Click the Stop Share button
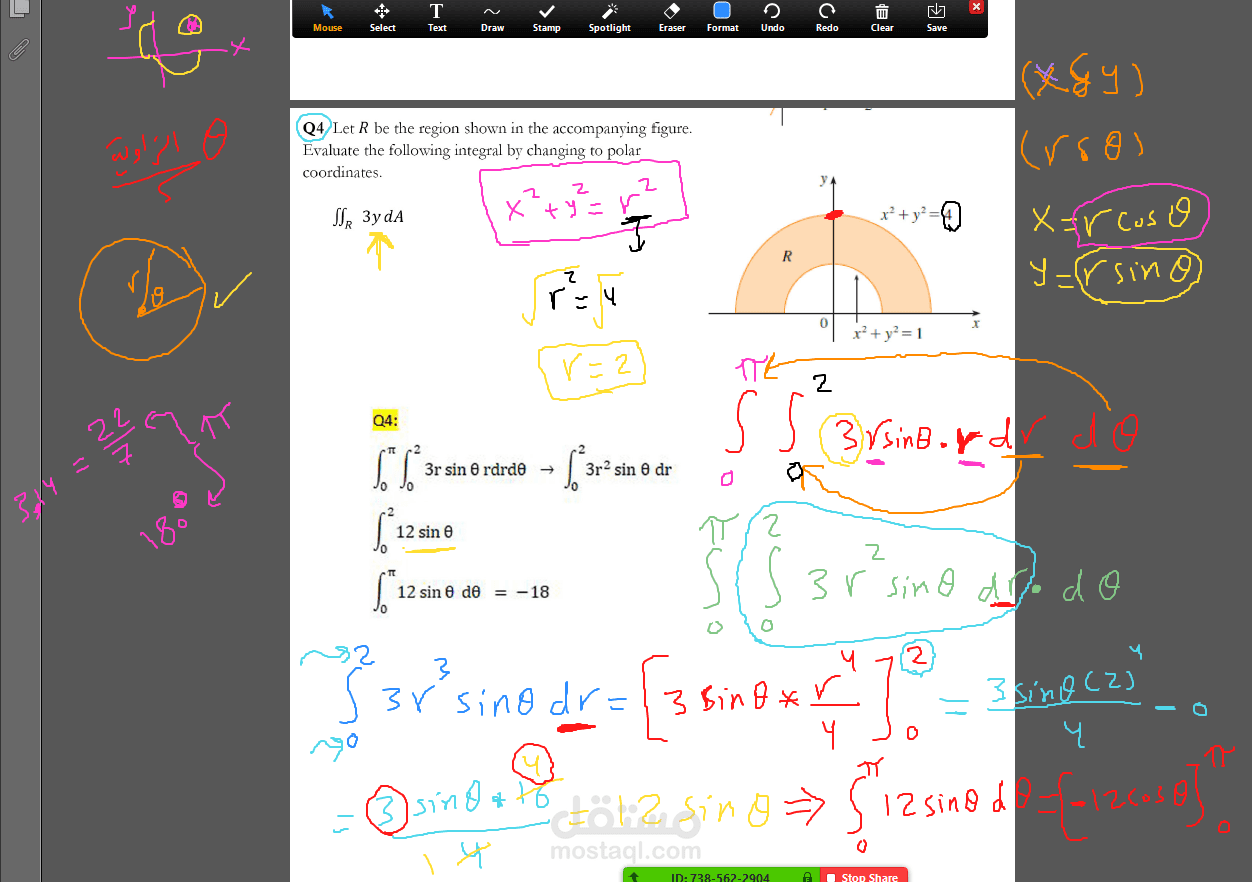This screenshot has width=1252, height=882. coord(863,876)
